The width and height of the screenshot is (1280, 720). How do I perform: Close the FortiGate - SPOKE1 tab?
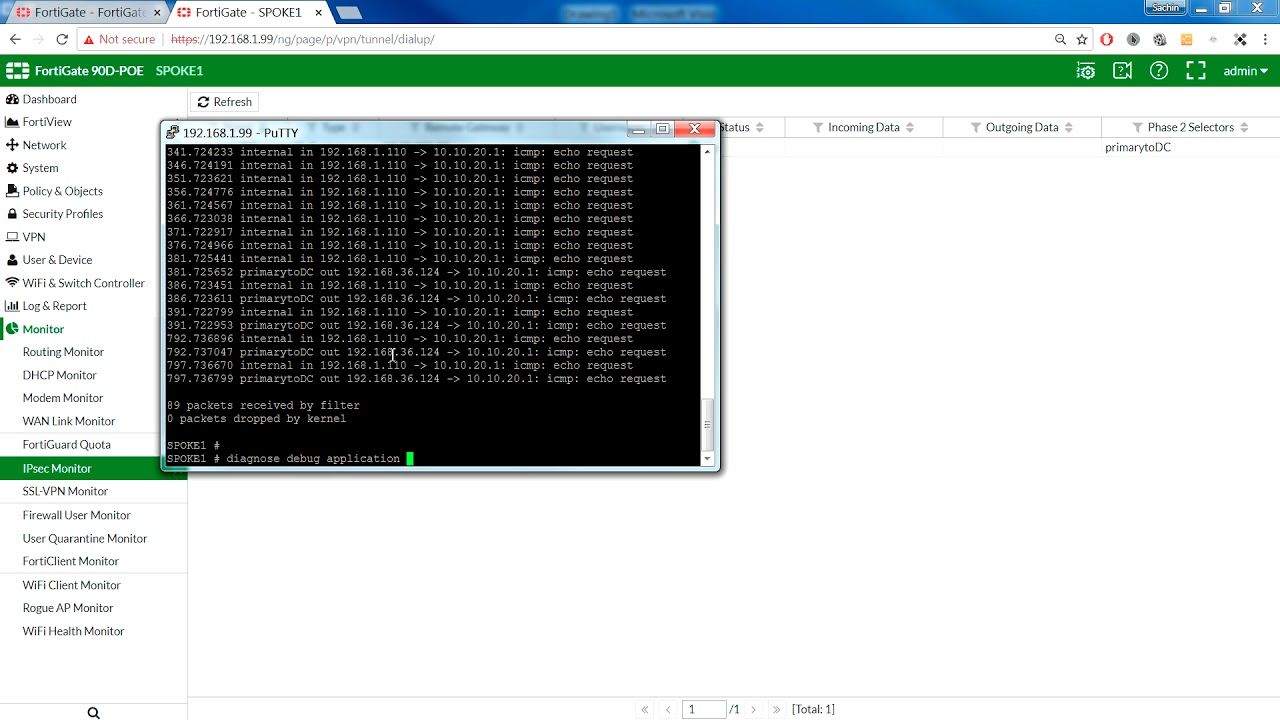coord(317,13)
